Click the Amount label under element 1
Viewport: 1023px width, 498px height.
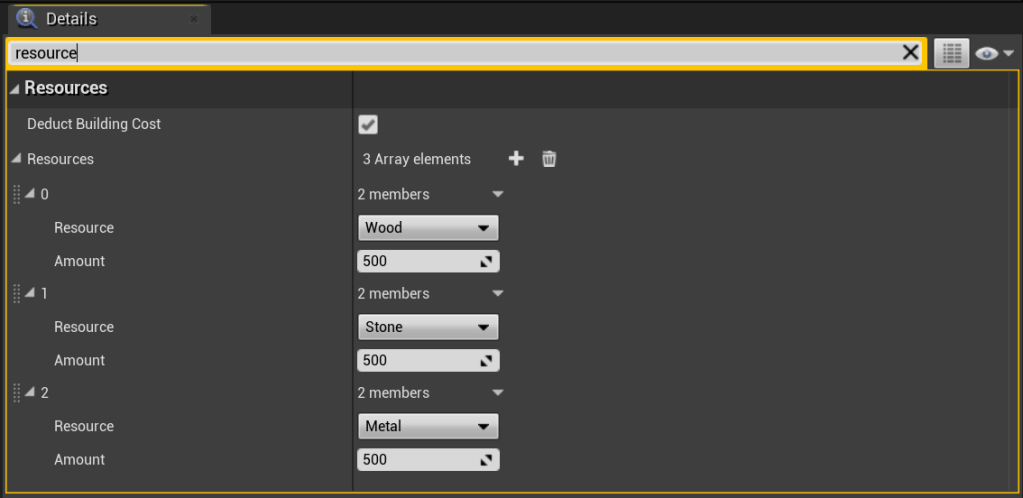coord(79,360)
